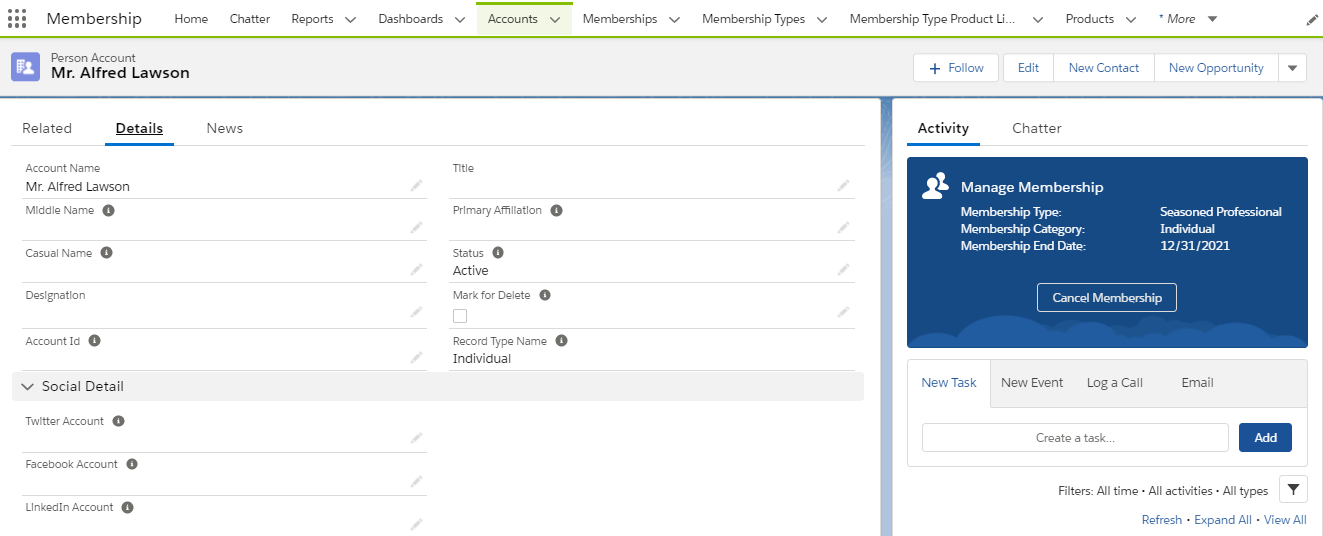Click the edit pencil for Twitter Account
This screenshot has width=1323, height=536.
click(416, 438)
